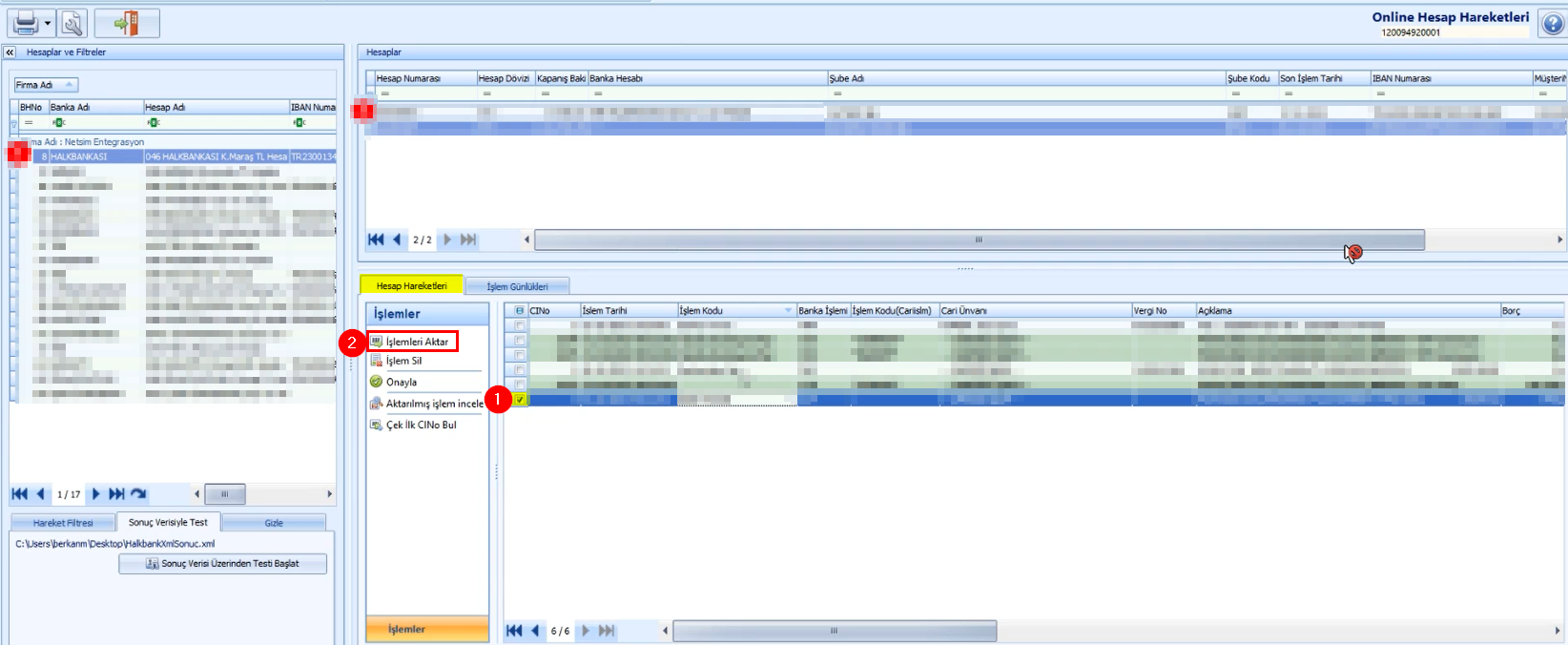The height and width of the screenshot is (645, 1568).
Task: Go to the last record in the transactions pager
Action: coord(607,631)
